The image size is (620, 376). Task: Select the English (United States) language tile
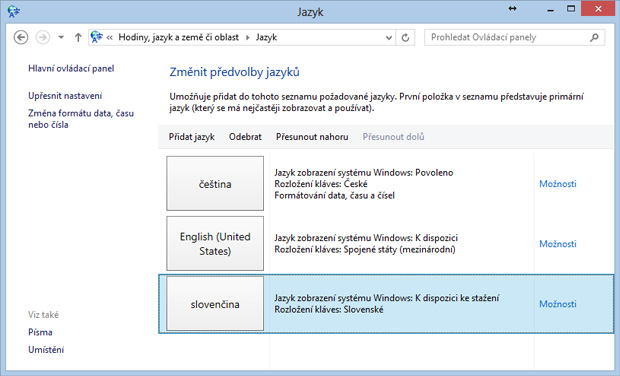click(215, 244)
